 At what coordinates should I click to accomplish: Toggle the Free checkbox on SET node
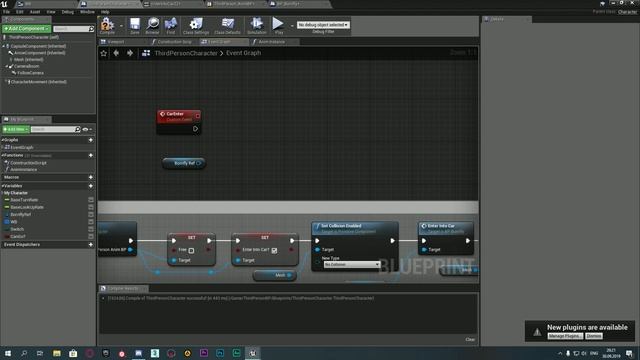pyautogui.click(x=191, y=250)
